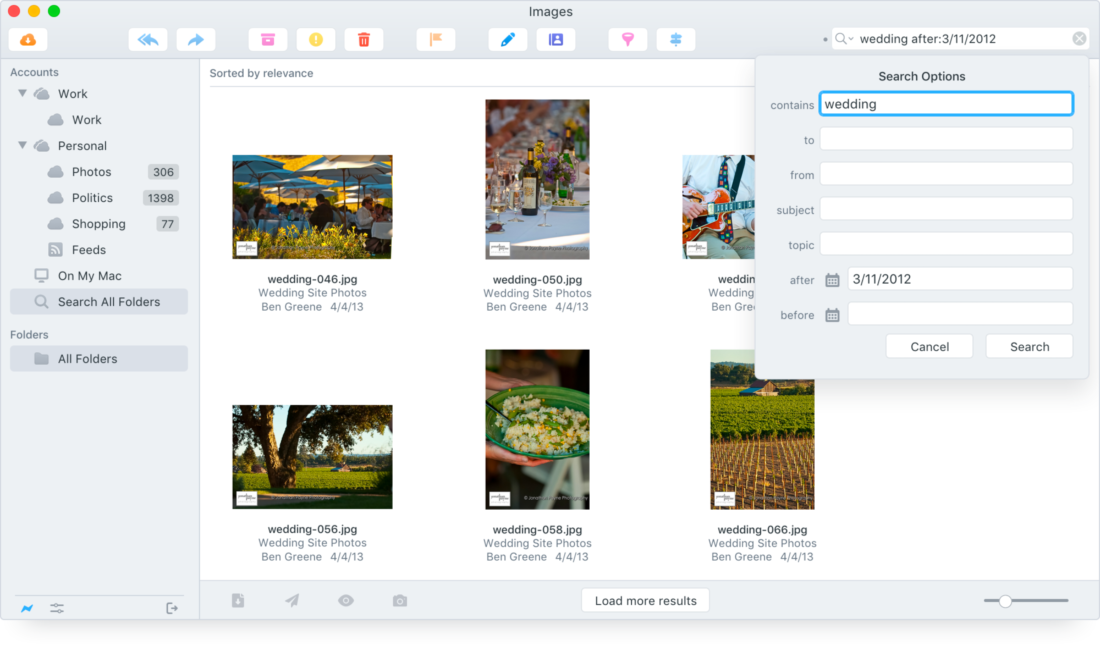
Task: Click the camera icon in bottom bar
Action: point(400,600)
